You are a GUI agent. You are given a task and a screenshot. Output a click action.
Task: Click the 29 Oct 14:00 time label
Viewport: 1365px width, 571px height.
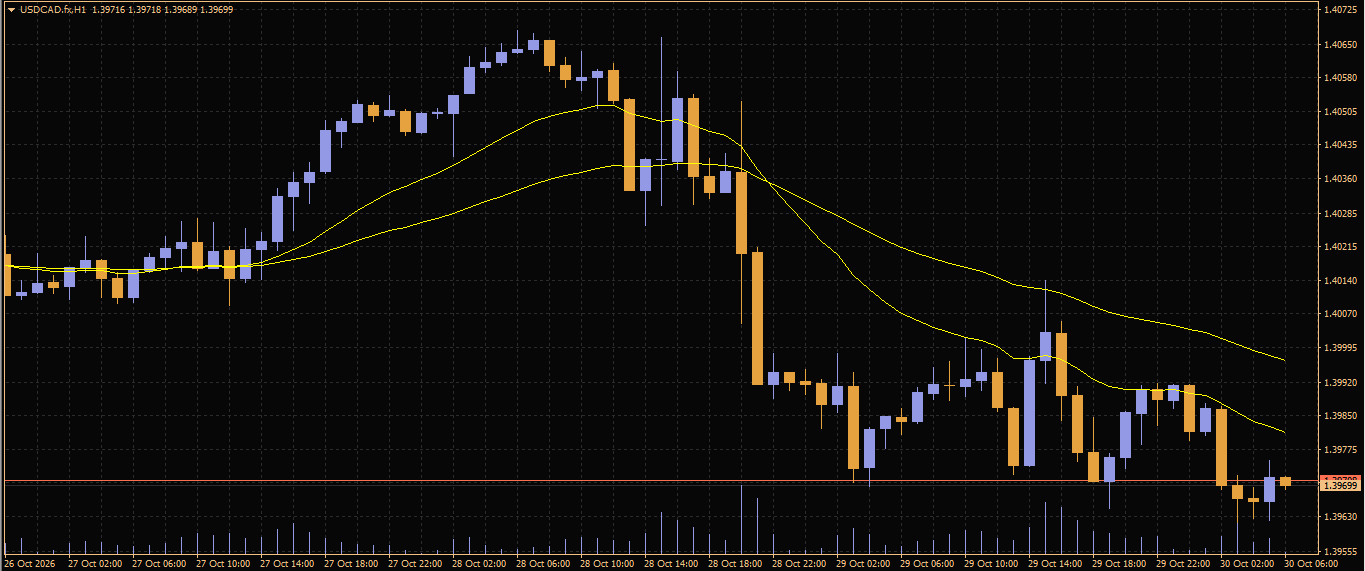(x=1055, y=564)
